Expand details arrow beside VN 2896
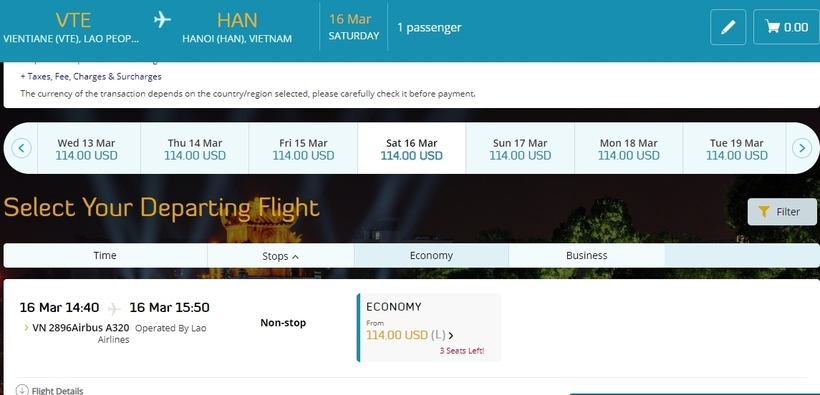Image resolution: width=820 pixels, height=395 pixels. (x=26, y=328)
